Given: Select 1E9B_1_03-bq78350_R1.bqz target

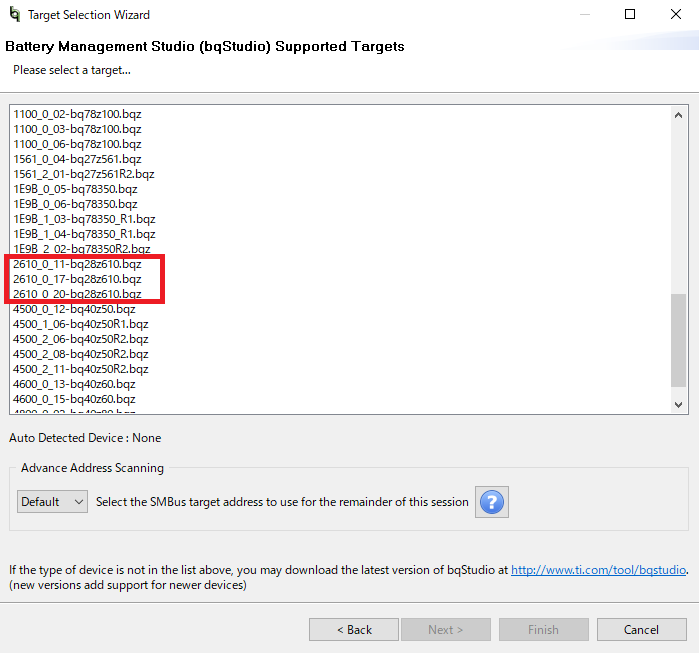Looking at the screenshot, I should pyautogui.click(x=84, y=219).
